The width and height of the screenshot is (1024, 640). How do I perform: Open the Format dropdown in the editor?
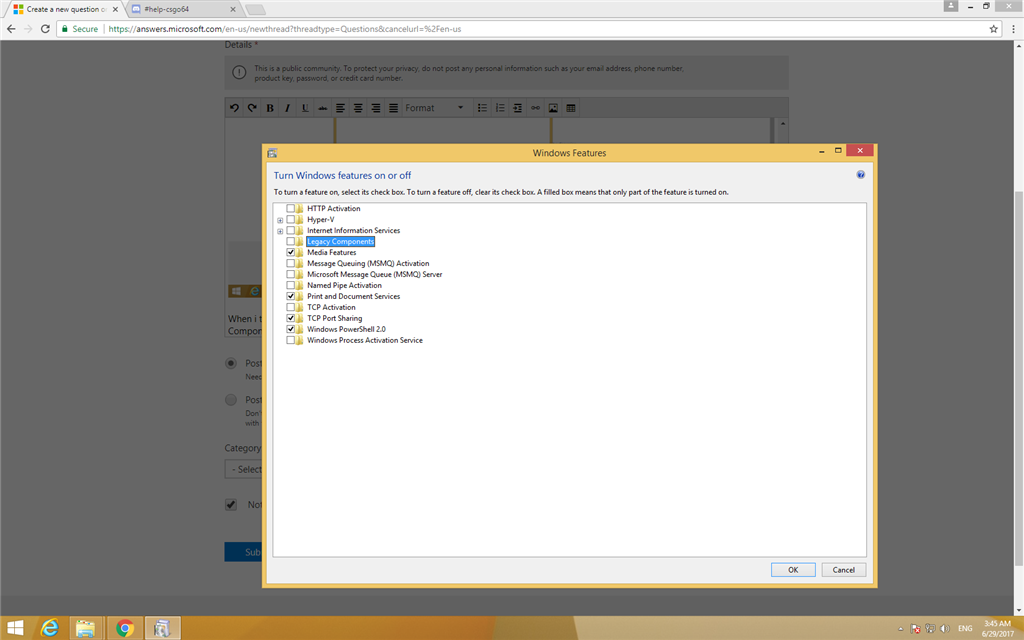(435, 108)
